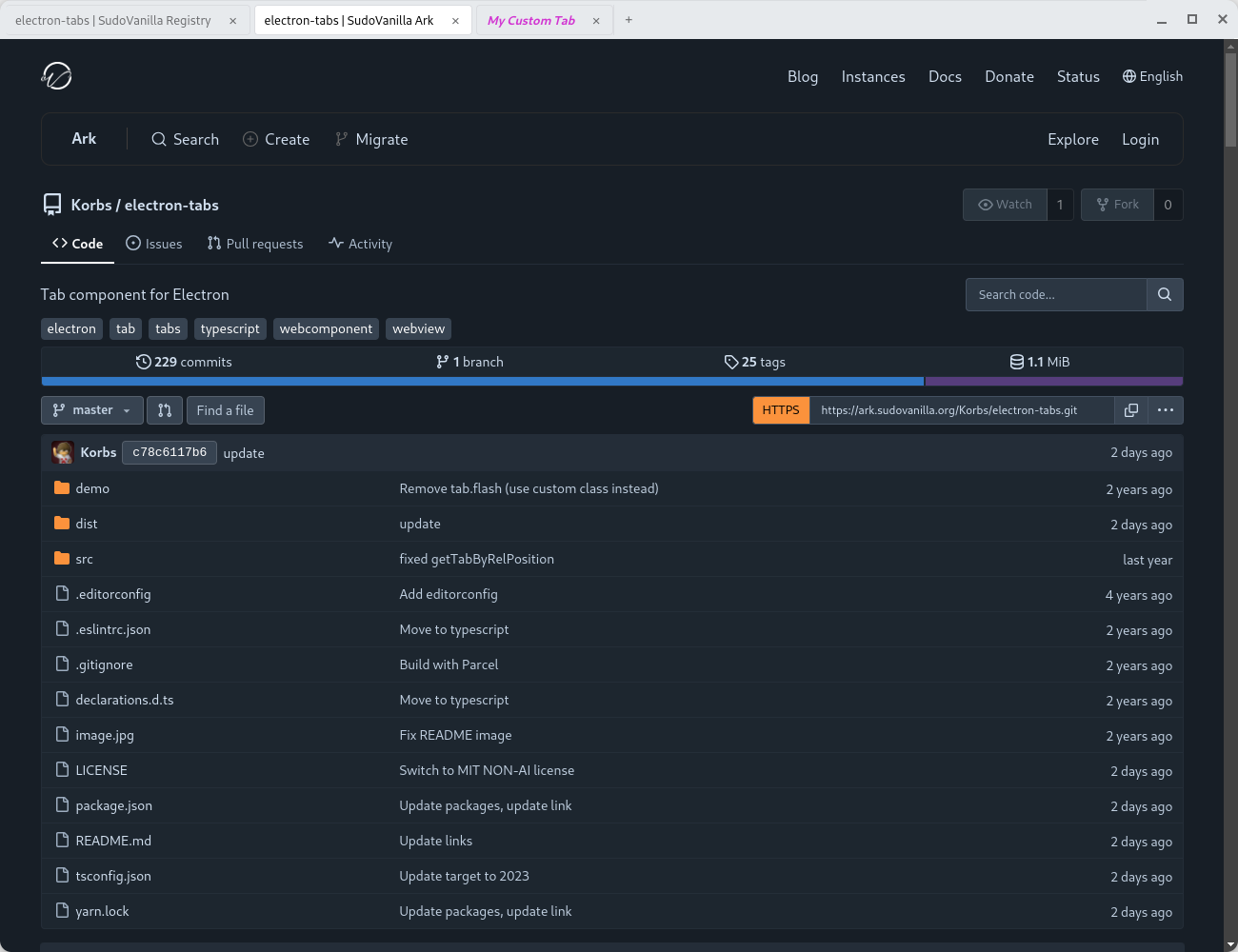Click Migrate in the Ark navbar
Image resolution: width=1238 pixels, height=952 pixels.
371,139
